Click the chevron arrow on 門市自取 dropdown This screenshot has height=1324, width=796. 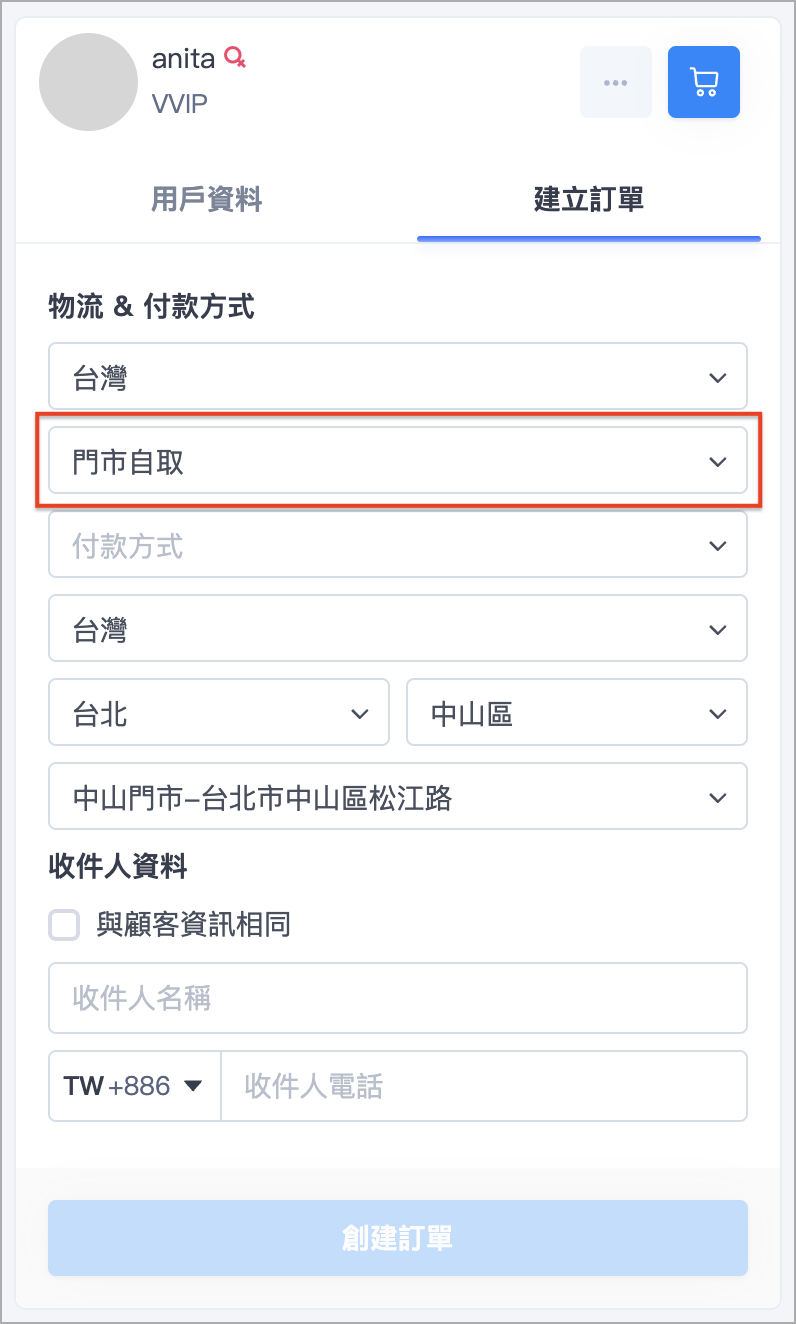717,462
